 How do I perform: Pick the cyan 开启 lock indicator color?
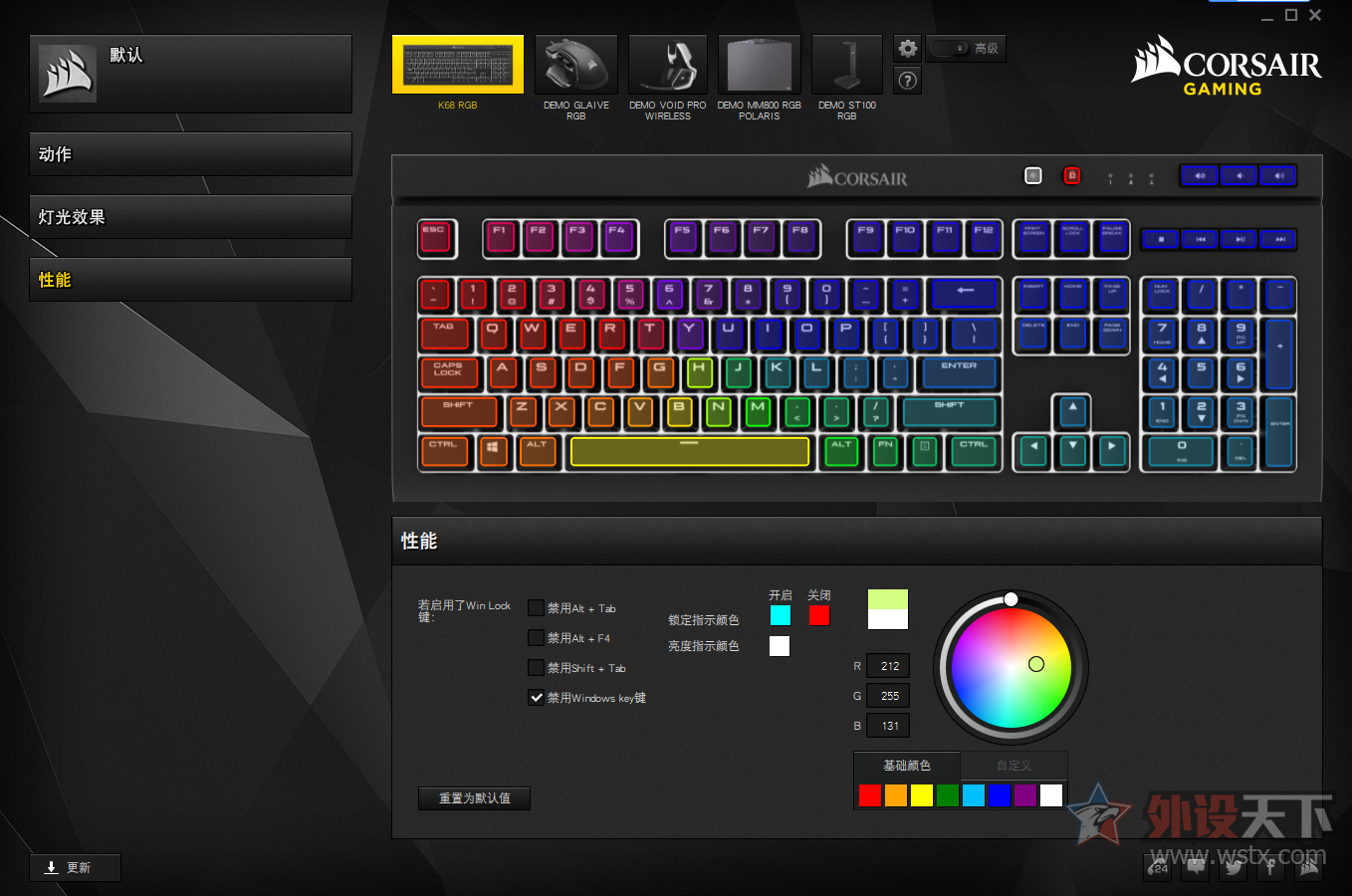781,615
